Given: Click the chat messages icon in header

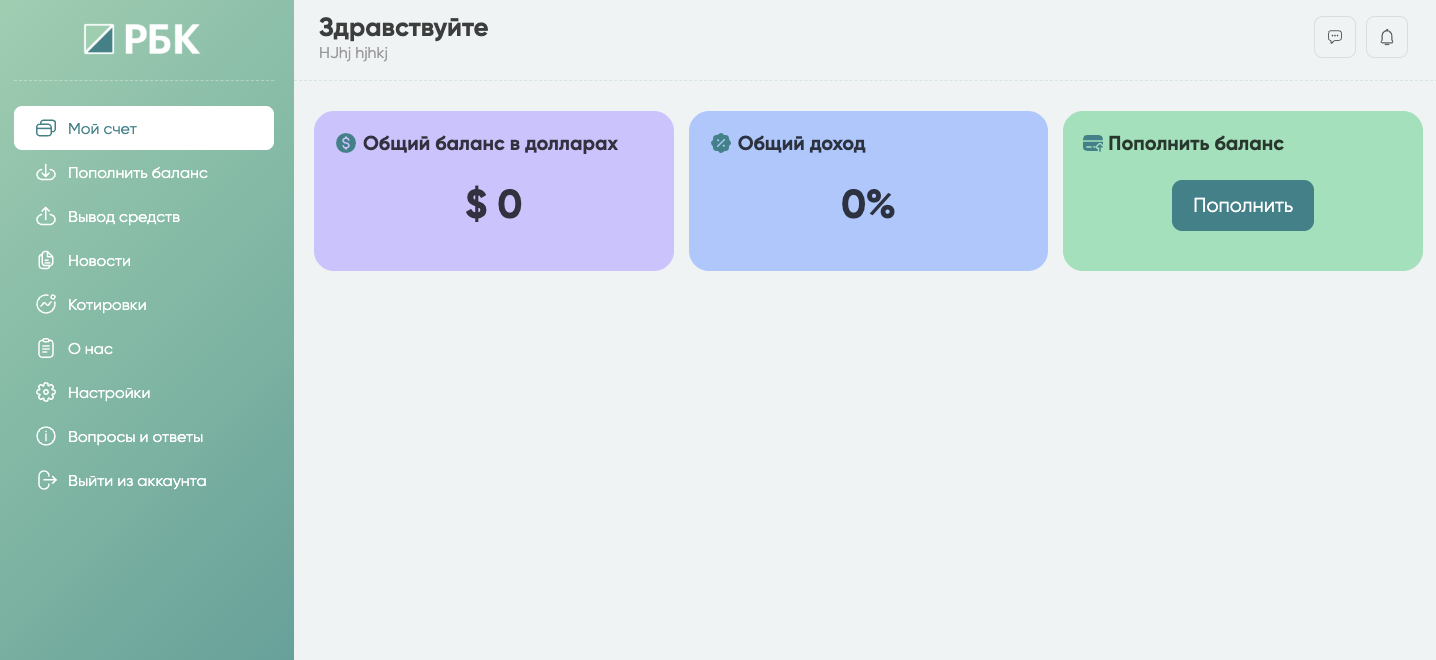Looking at the screenshot, I should pyautogui.click(x=1334, y=37).
